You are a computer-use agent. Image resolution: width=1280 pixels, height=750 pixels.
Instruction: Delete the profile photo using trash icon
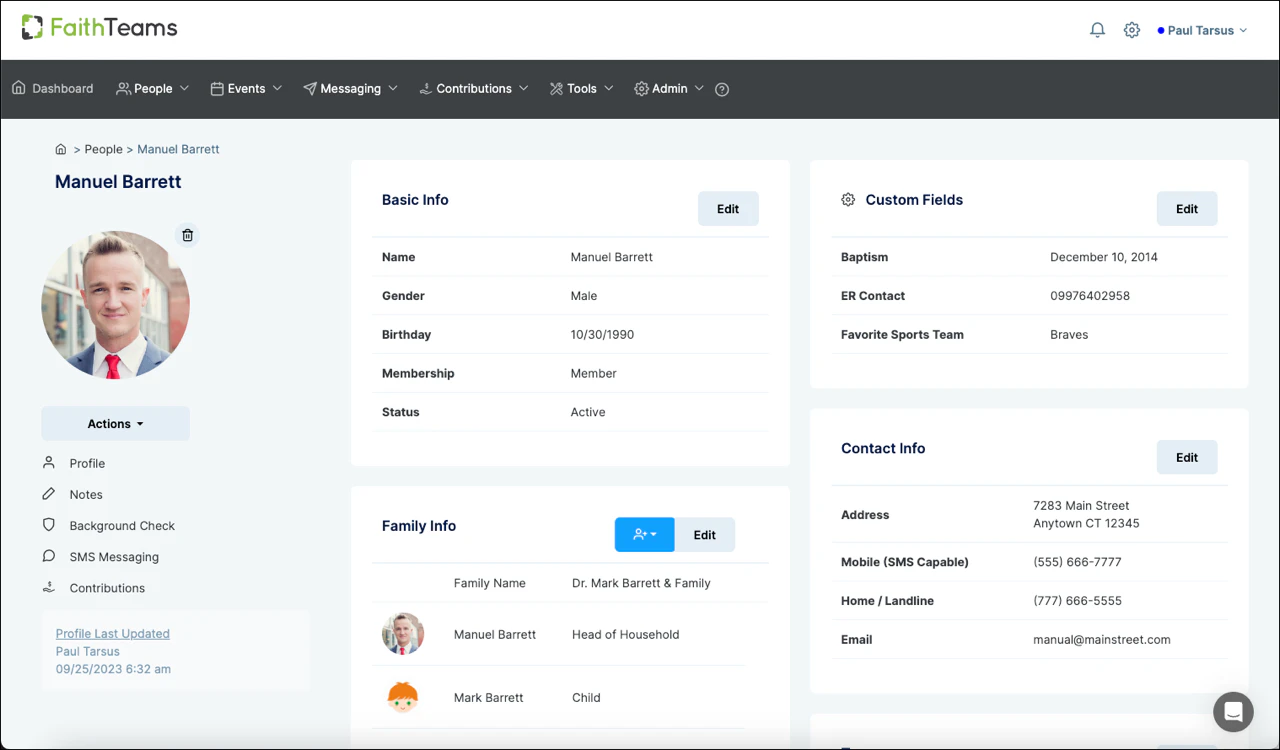coord(187,235)
